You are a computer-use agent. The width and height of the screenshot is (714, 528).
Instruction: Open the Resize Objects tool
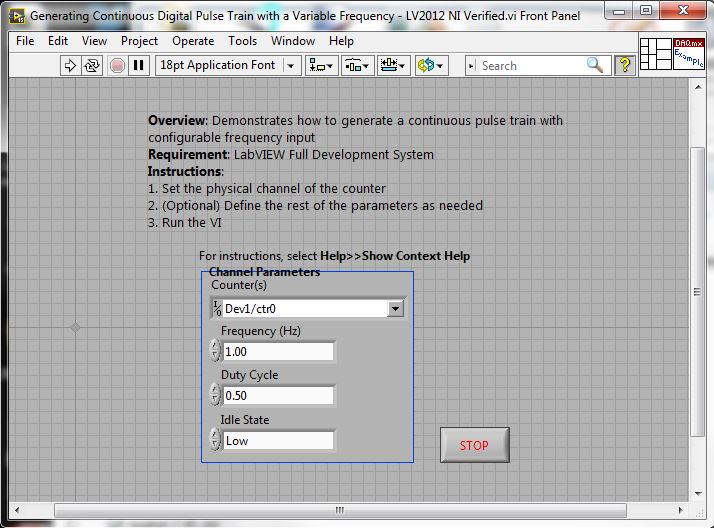point(393,66)
